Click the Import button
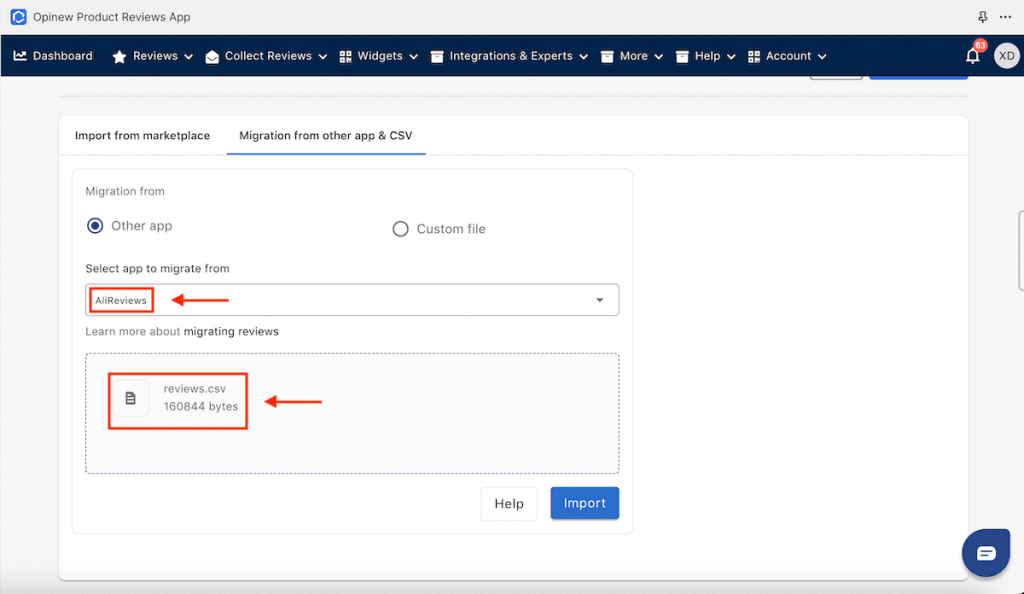The height and width of the screenshot is (594, 1024). pyautogui.click(x=584, y=503)
